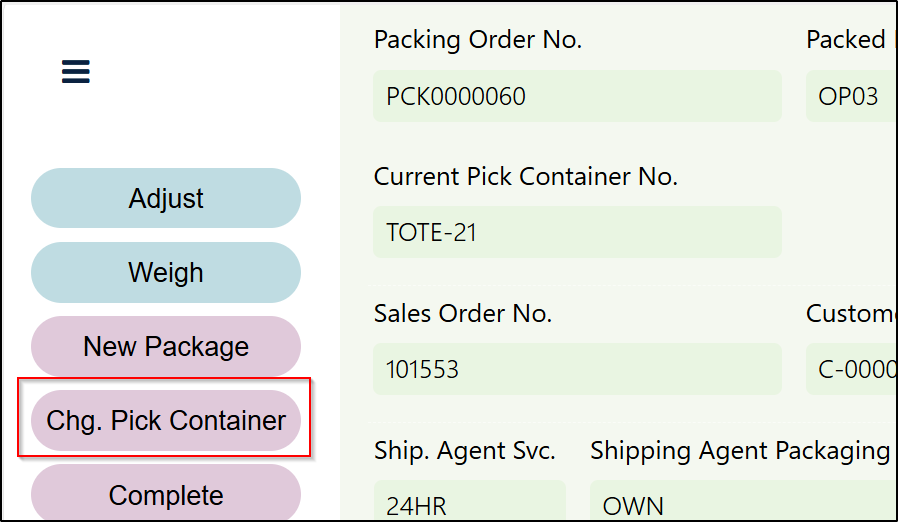Screen dimensions: 898x522
Task: Focus Sales Order No. field 101553
Action: click(x=577, y=369)
